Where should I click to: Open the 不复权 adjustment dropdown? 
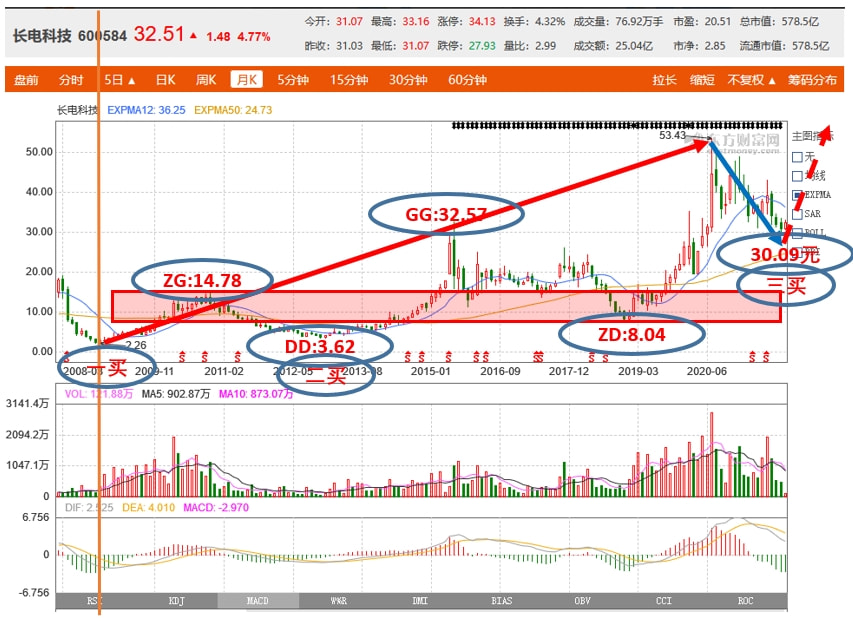tap(751, 80)
